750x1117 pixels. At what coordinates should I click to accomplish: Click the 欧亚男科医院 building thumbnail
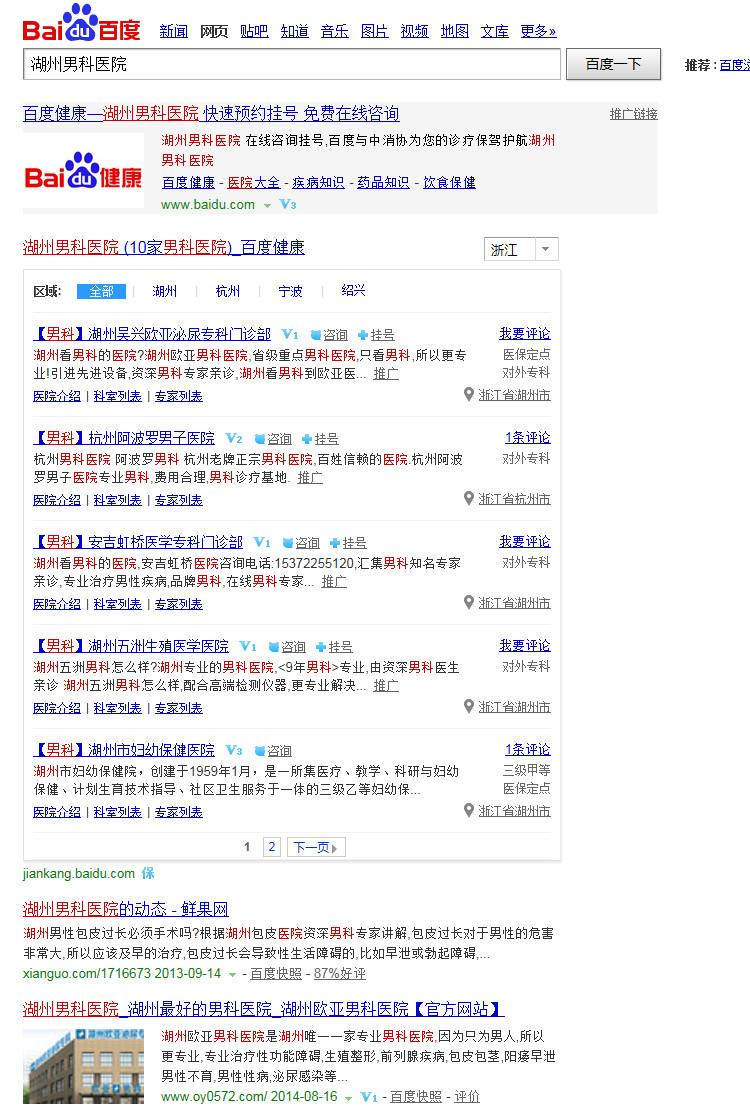83,1066
